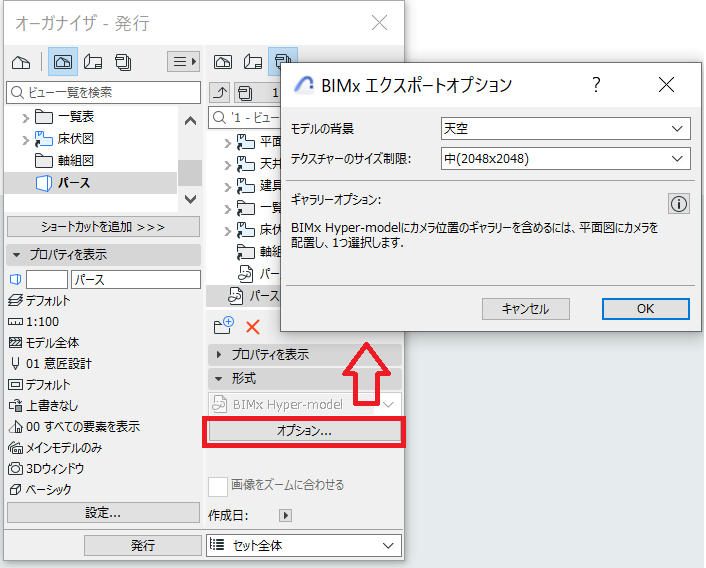Expand right pane プロパティを表示 section

click(x=219, y=355)
